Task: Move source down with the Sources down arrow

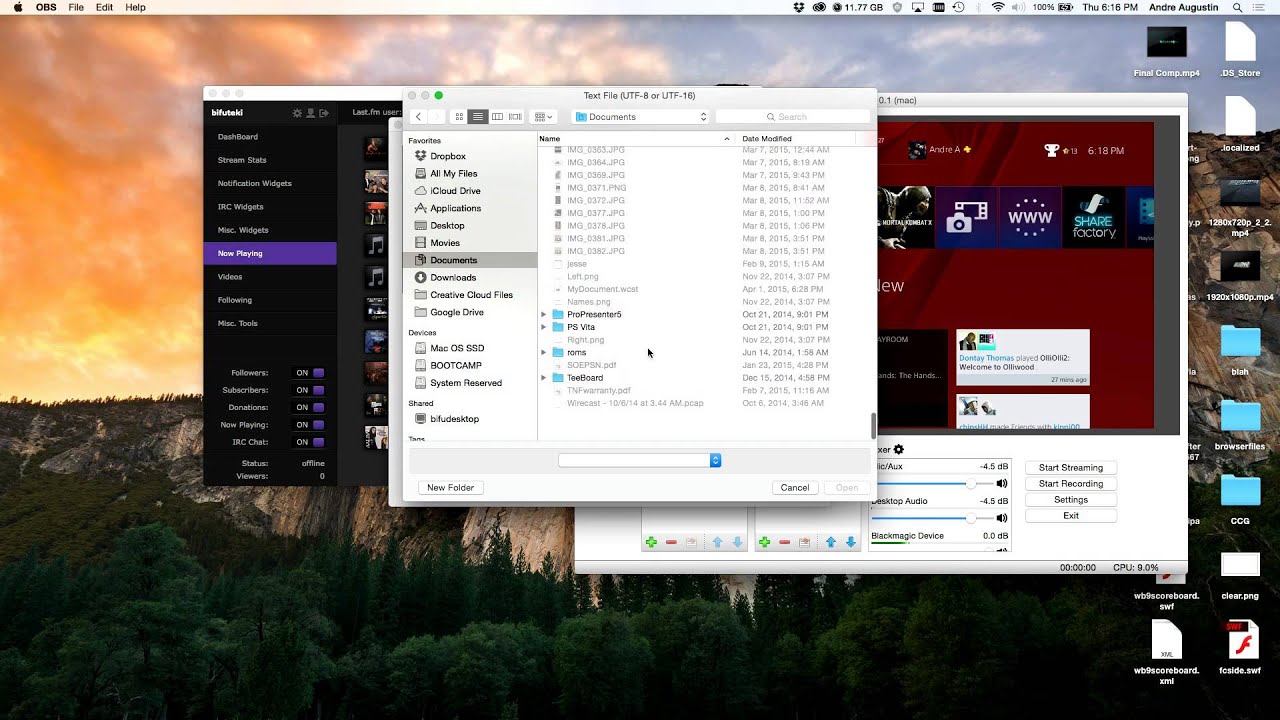Action: point(851,542)
